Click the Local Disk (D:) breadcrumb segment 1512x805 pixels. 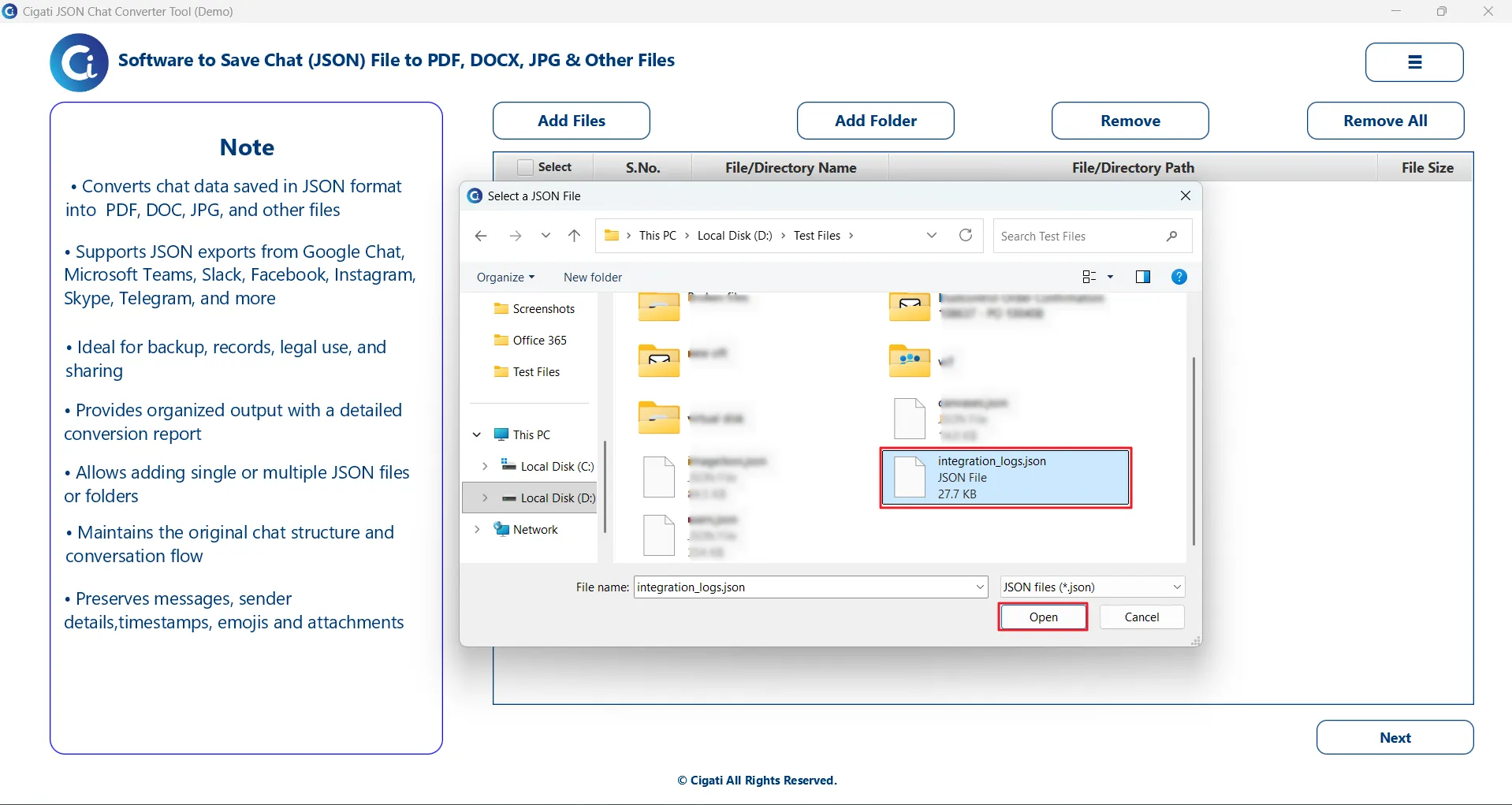tap(735, 236)
